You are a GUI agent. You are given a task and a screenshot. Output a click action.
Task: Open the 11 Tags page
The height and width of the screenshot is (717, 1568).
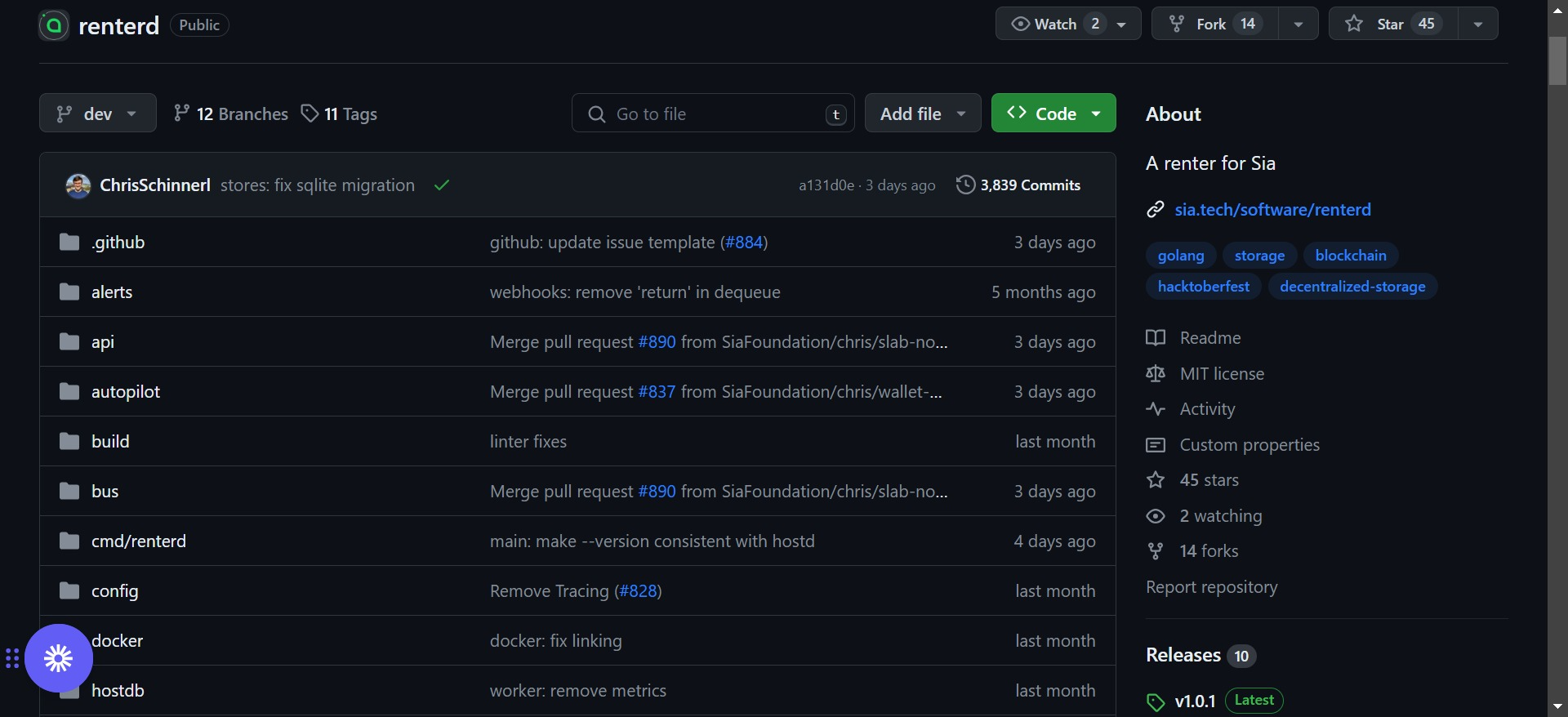pos(340,114)
